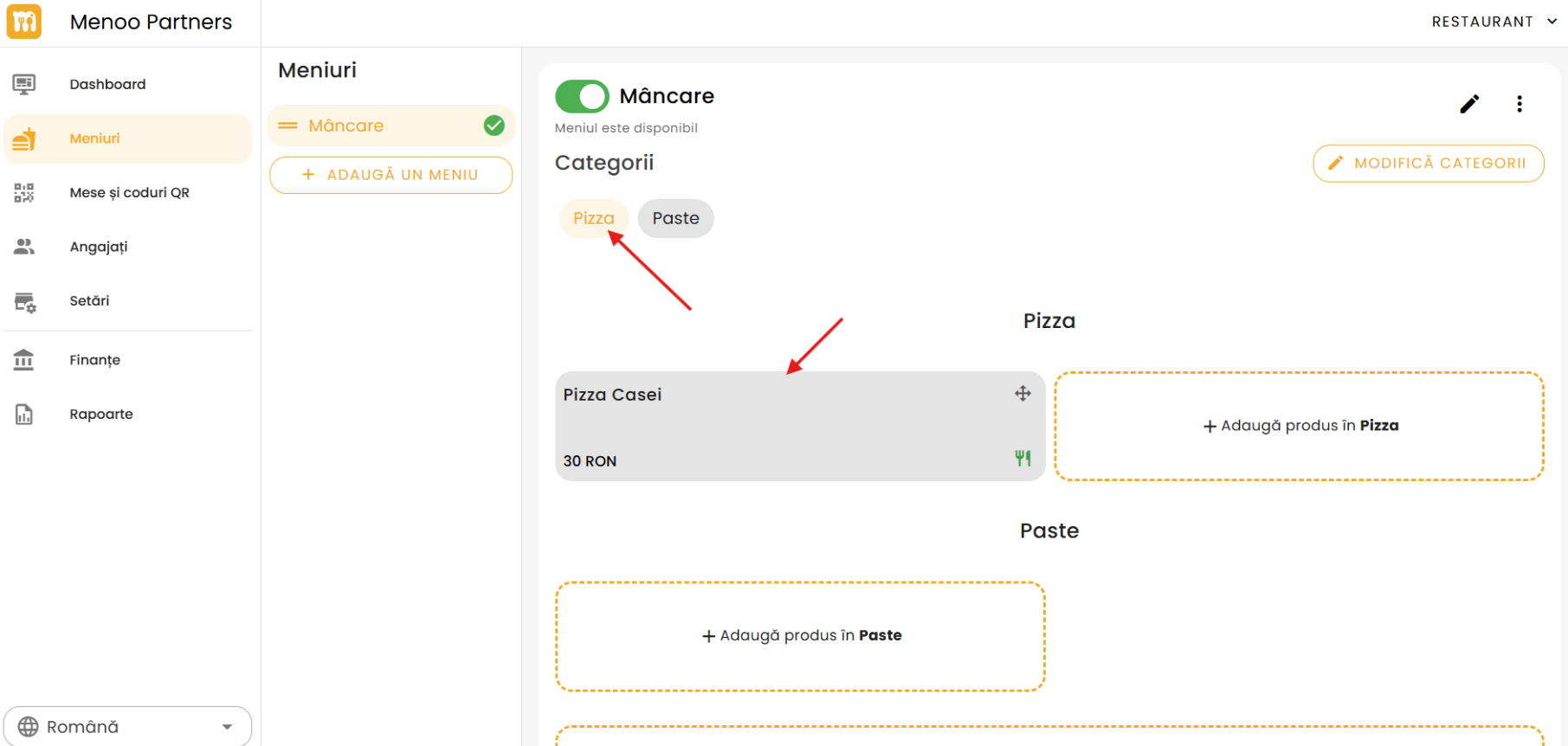Viewport: 1568px width, 746px height.
Task: Open the Română language selector
Action: (127, 726)
